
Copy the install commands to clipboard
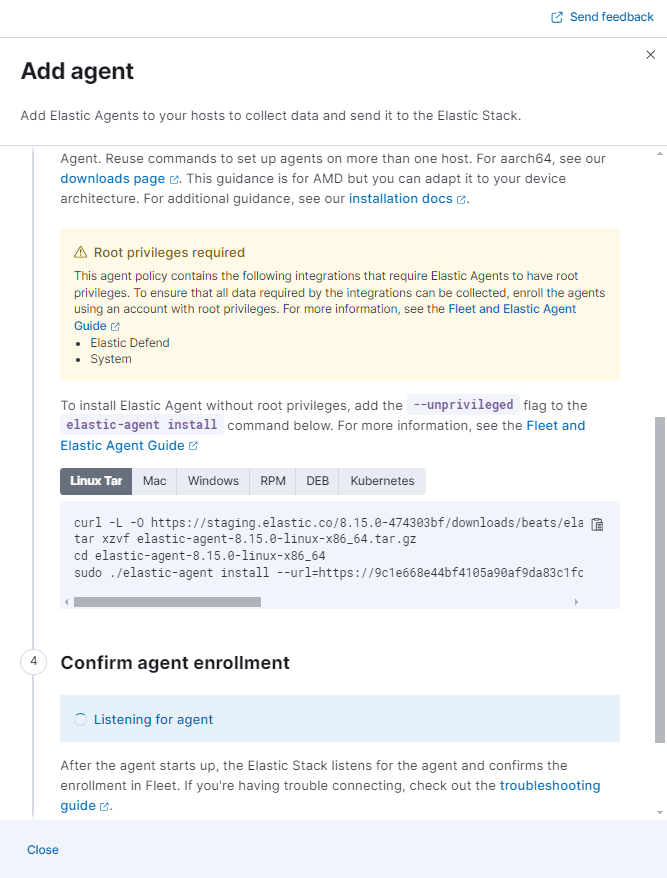tap(597, 523)
